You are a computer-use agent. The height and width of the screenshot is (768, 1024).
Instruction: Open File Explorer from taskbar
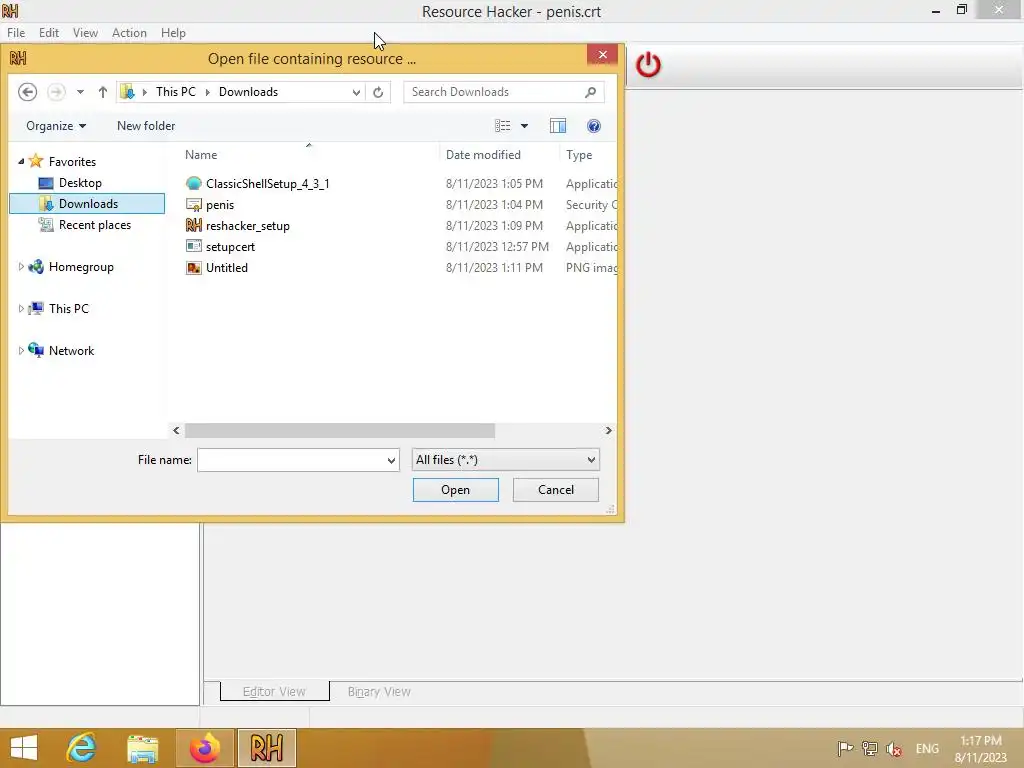coord(142,748)
